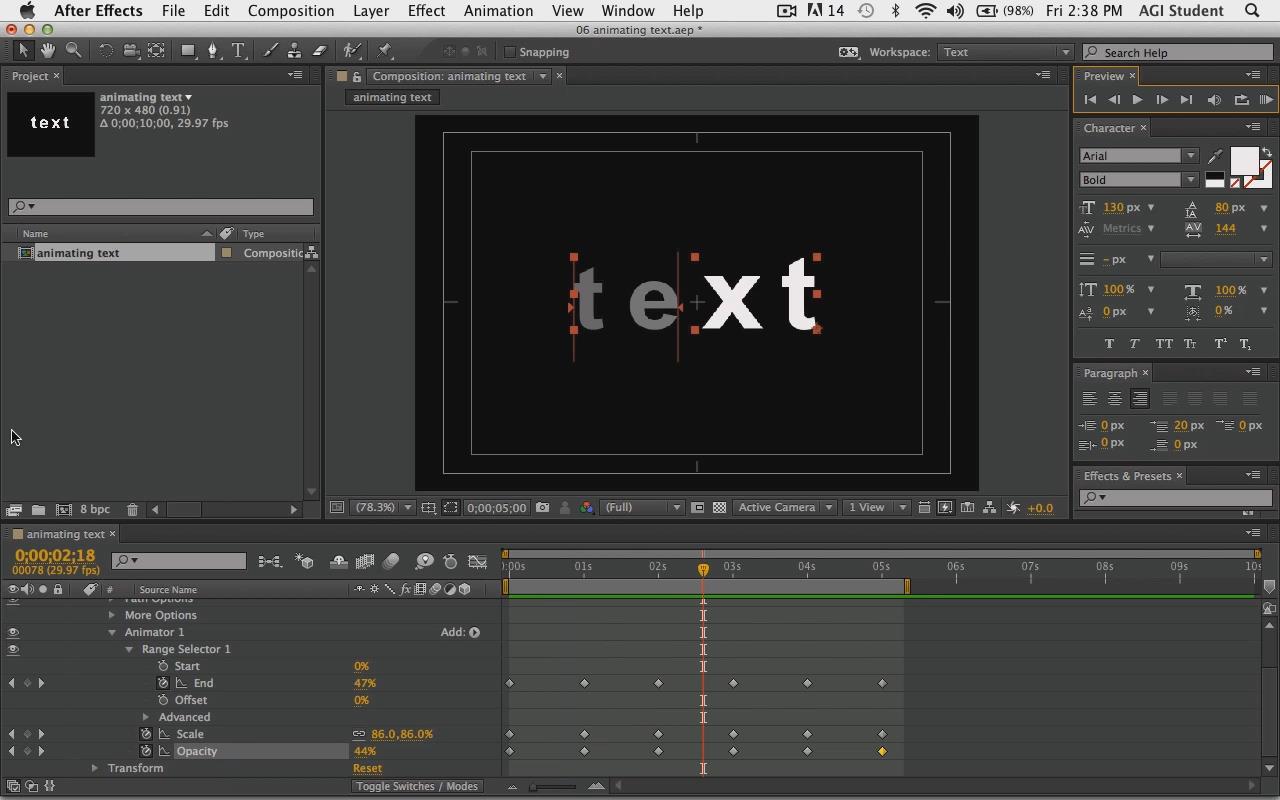Toggle the stopwatch for Start property
Image resolution: width=1280 pixels, height=800 pixels.
point(163,666)
